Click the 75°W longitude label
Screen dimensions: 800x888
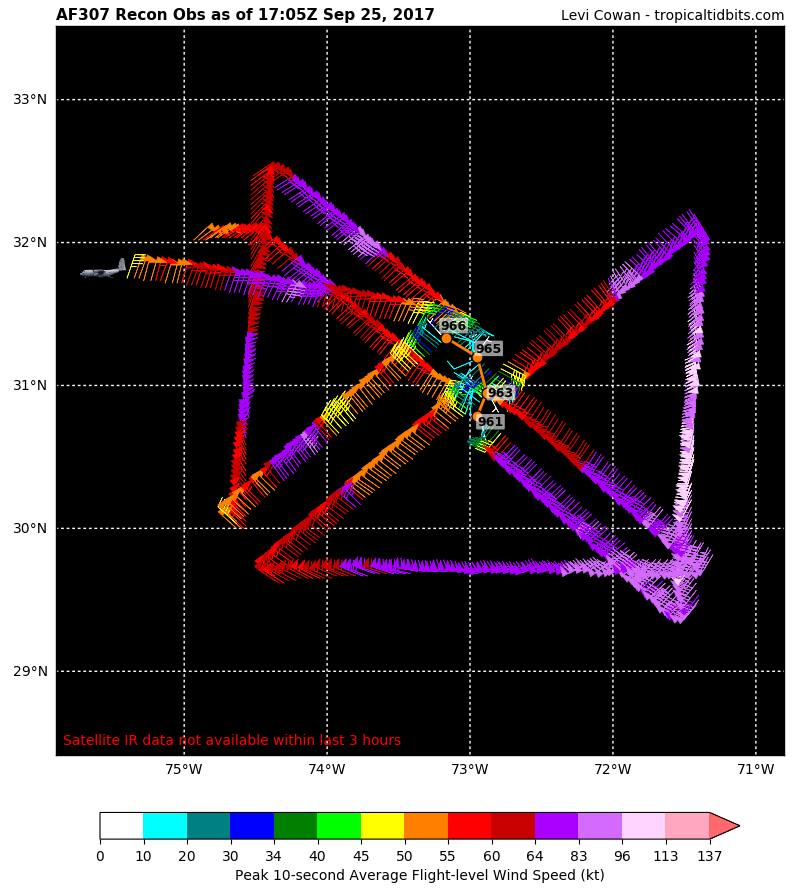pos(185,770)
